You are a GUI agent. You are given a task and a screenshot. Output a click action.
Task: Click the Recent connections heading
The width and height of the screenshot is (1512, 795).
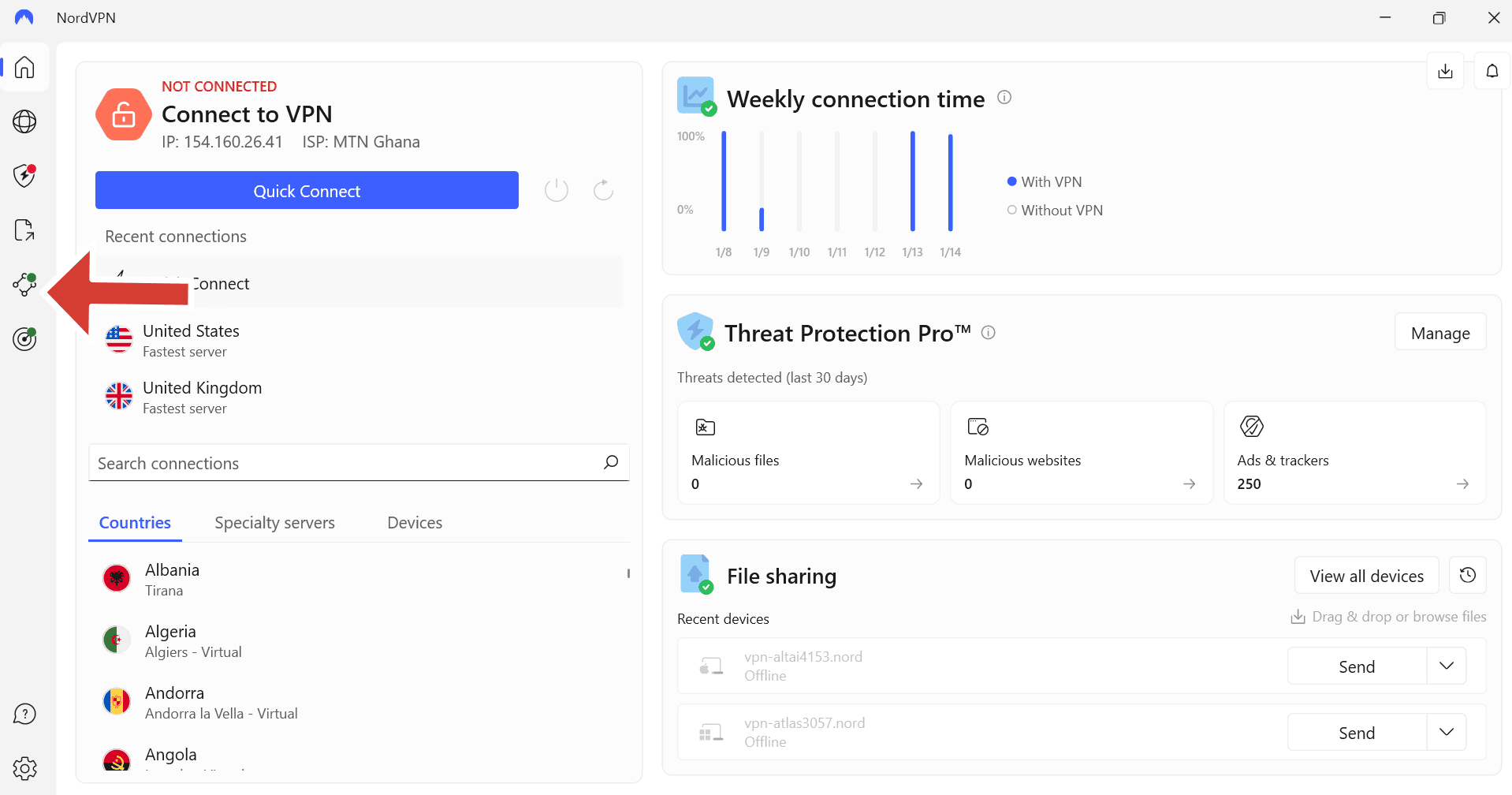176,237
